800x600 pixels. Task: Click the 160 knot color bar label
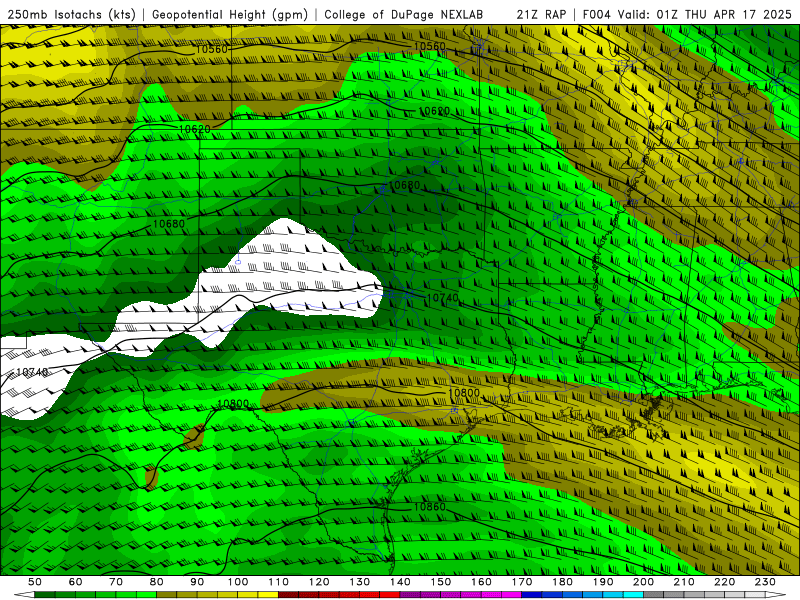pos(481,582)
